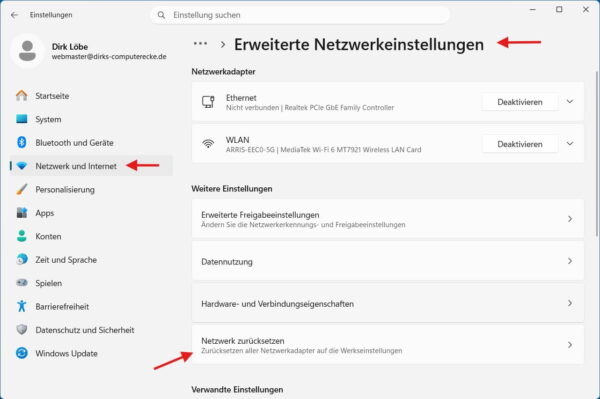Click the breadcrumb chevron separator
The height and width of the screenshot is (399, 600).
click(223, 44)
